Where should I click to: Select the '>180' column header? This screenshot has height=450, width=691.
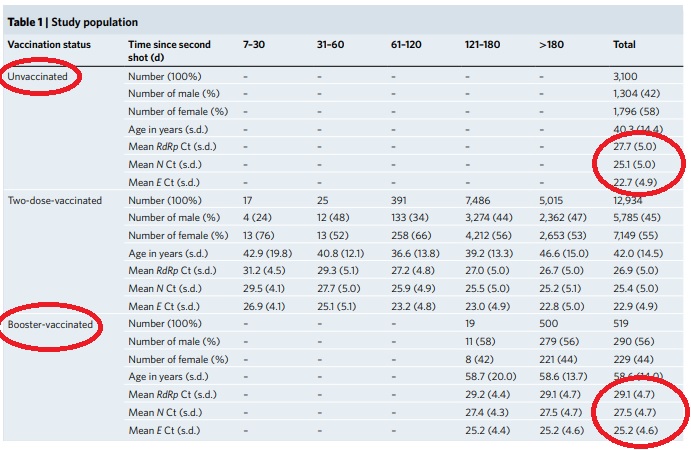[x=552, y=45]
